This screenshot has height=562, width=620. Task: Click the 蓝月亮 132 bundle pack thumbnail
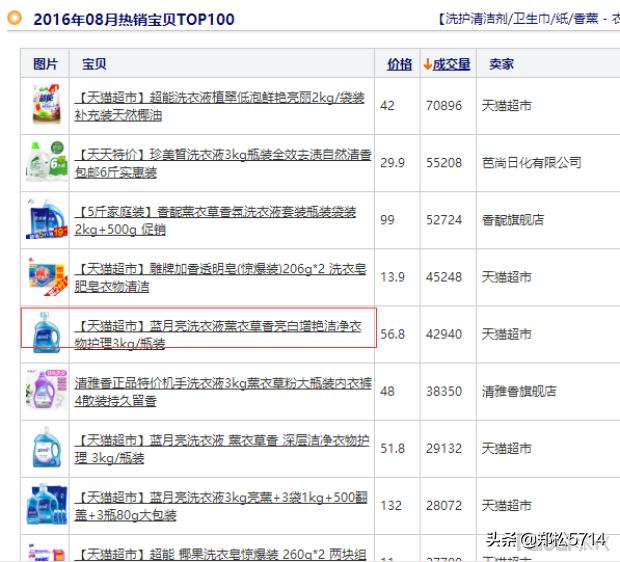coord(46,505)
